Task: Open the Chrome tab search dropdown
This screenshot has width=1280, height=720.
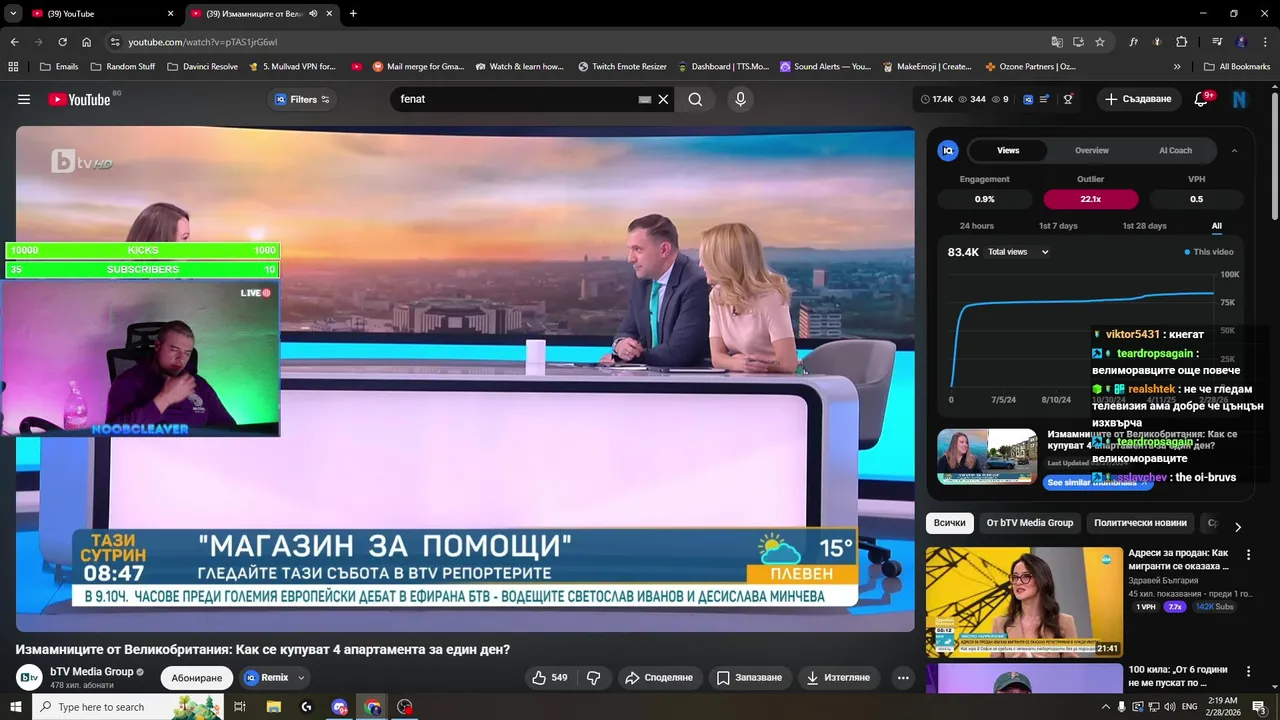Action: pos(13,14)
